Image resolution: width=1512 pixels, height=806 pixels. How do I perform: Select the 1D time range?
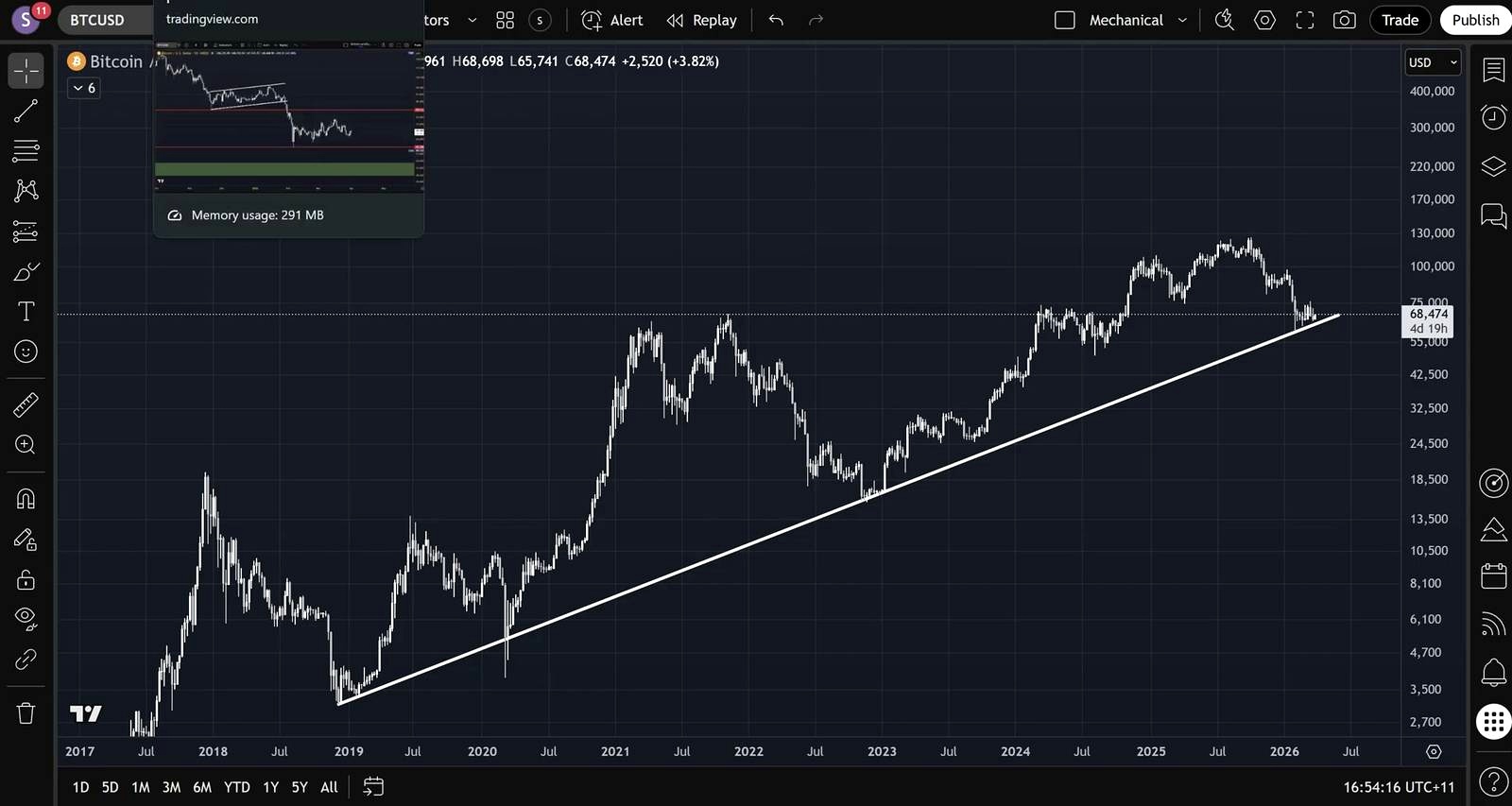(81, 787)
